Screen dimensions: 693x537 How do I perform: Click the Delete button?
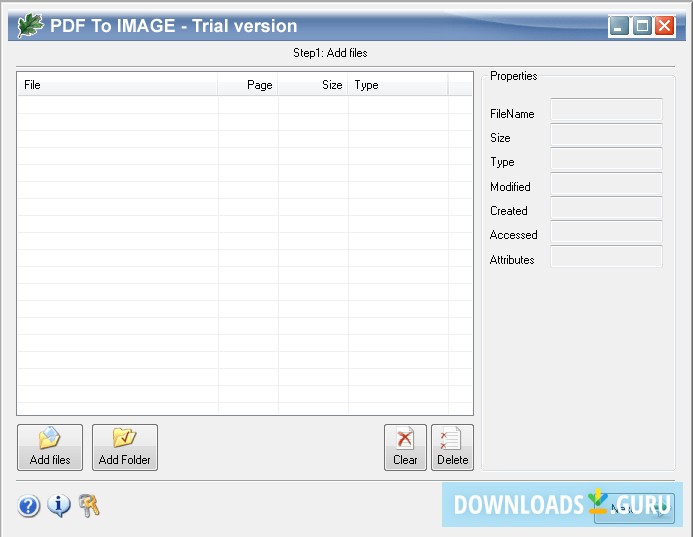(x=452, y=447)
